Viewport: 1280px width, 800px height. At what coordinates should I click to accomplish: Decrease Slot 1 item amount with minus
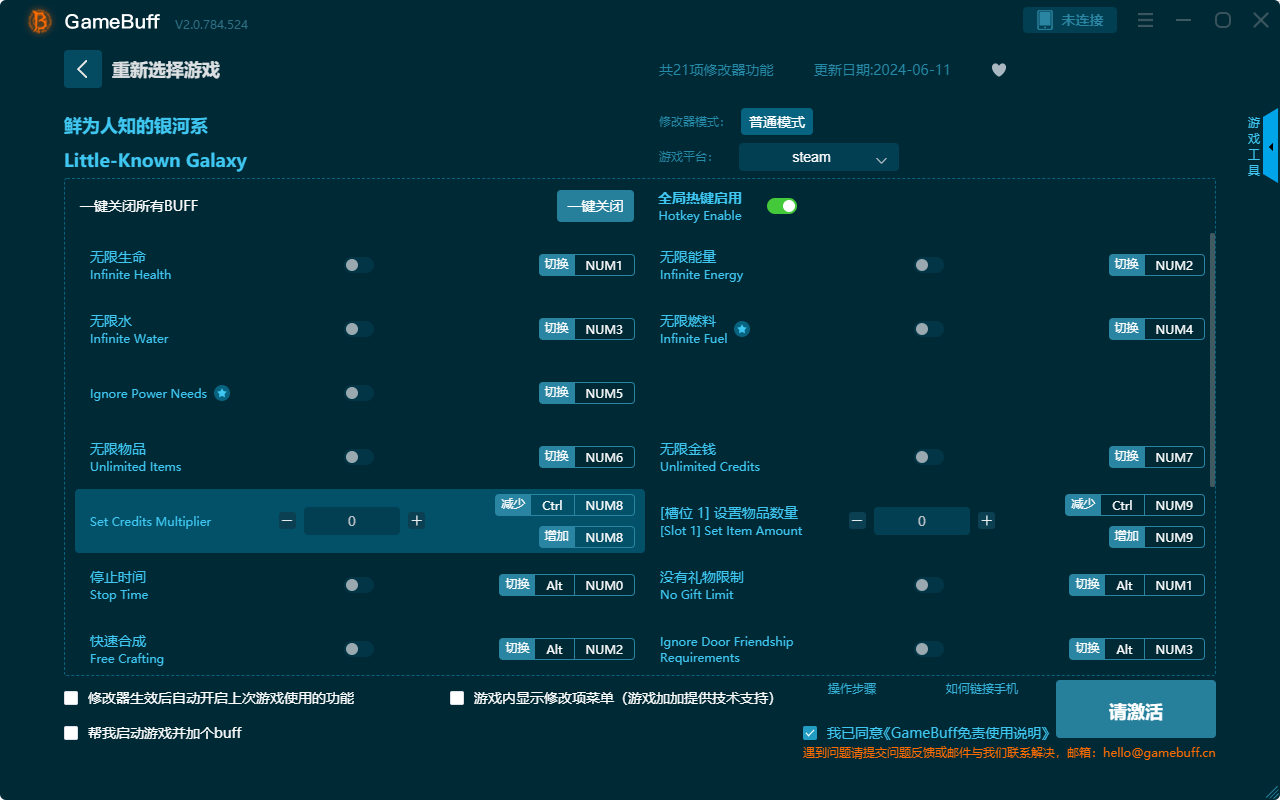tap(857, 521)
